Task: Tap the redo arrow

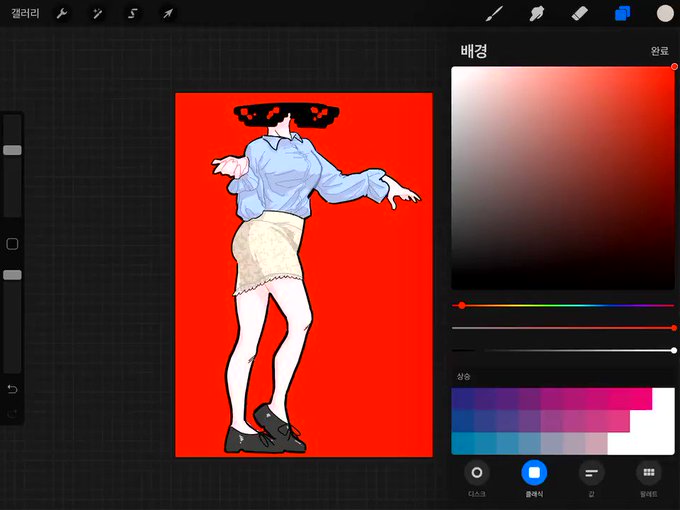Action: click(12, 414)
